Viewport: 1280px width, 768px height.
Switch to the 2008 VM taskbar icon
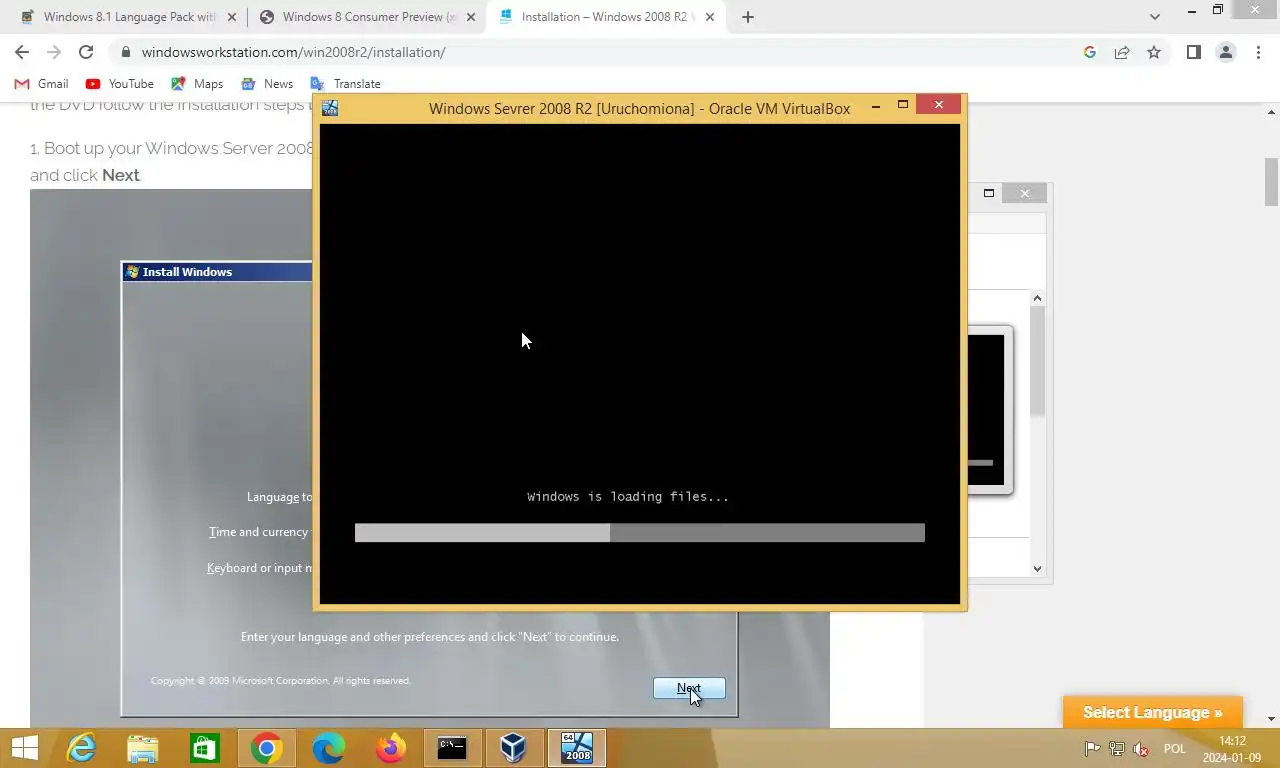click(577, 748)
